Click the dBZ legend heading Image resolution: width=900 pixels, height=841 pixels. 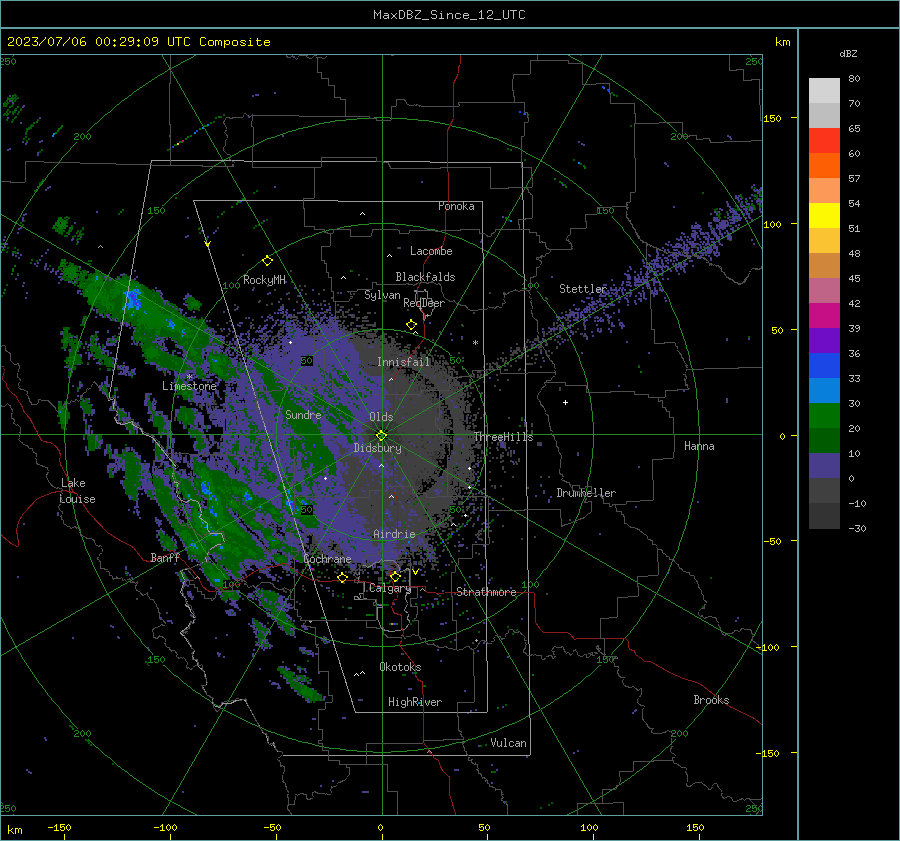[x=848, y=54]
